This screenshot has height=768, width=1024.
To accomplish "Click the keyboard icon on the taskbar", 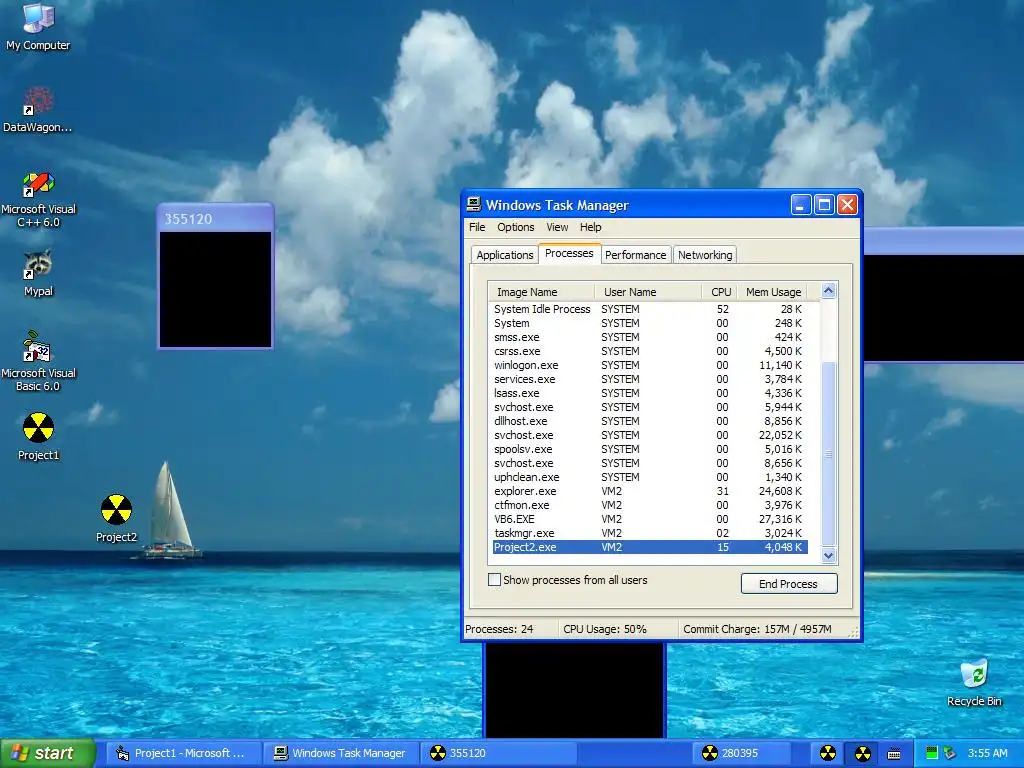I will pos(894,754).
